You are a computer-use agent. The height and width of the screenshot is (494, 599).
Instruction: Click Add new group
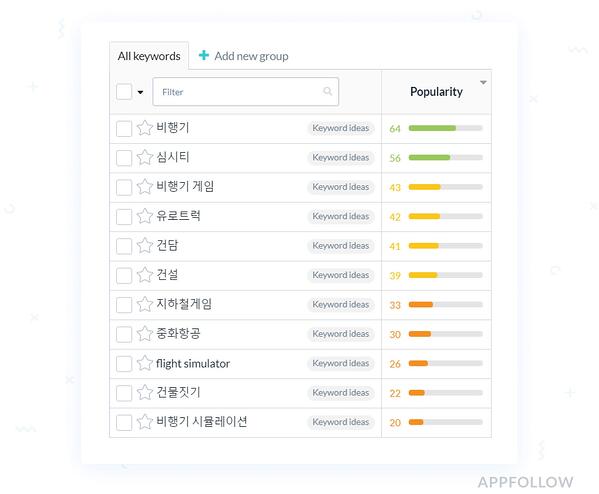tap(251, 56)
